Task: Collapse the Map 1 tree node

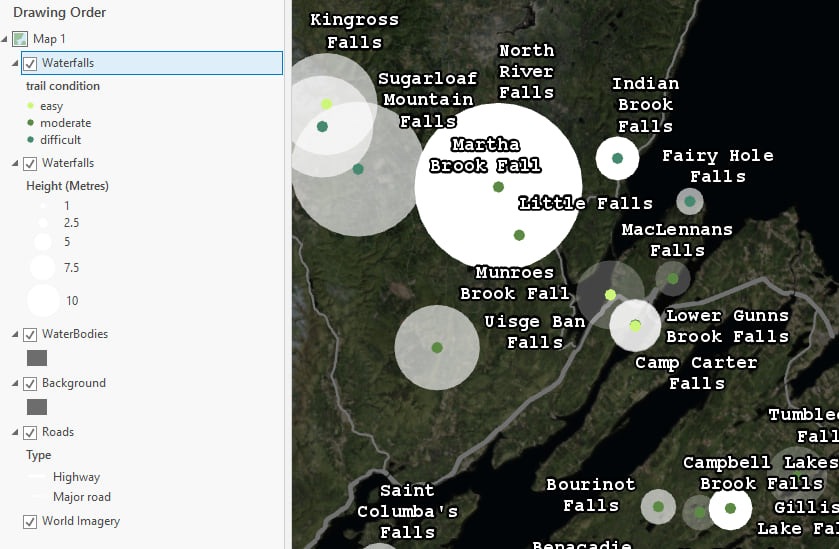Action: [x=4, y=39]
